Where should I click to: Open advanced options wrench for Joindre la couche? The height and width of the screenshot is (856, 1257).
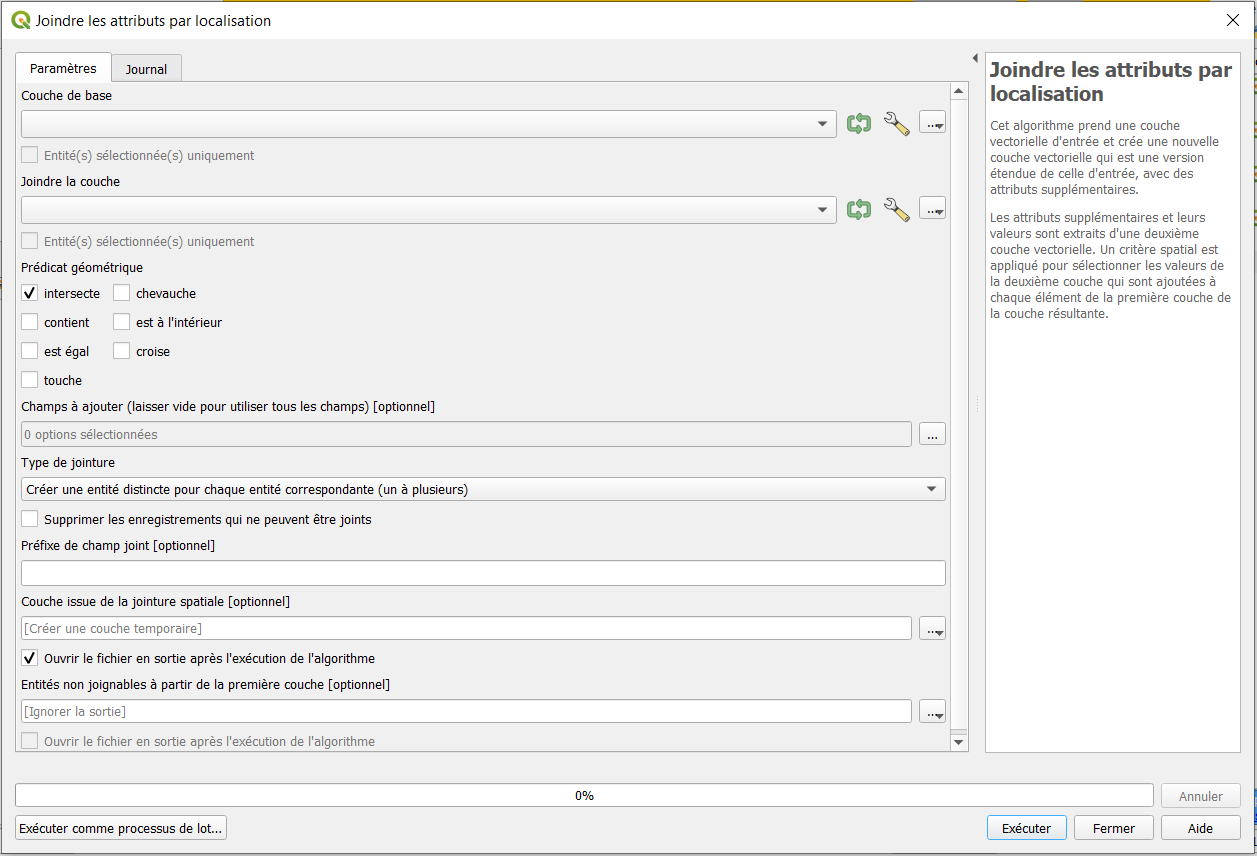coord(897,210)
